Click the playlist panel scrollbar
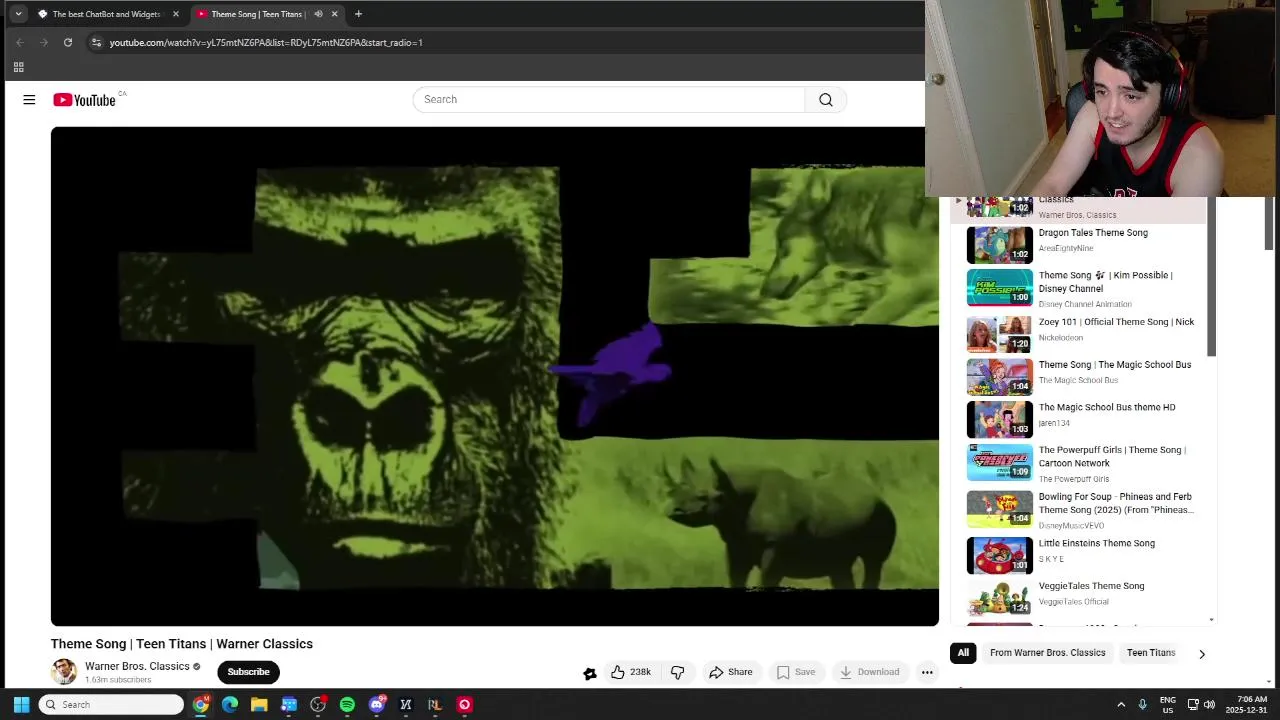 click(x=1212, y=277)
